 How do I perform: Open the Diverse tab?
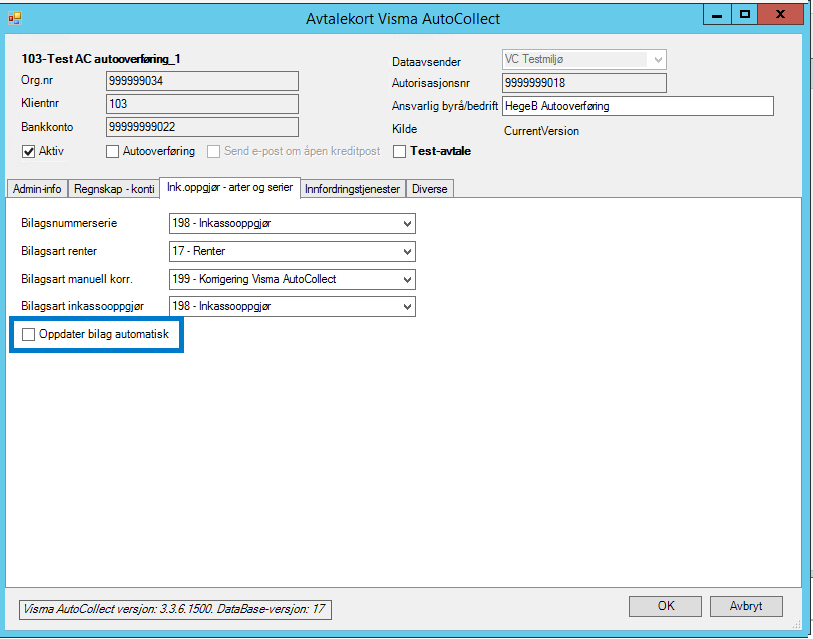click(430, 189)
